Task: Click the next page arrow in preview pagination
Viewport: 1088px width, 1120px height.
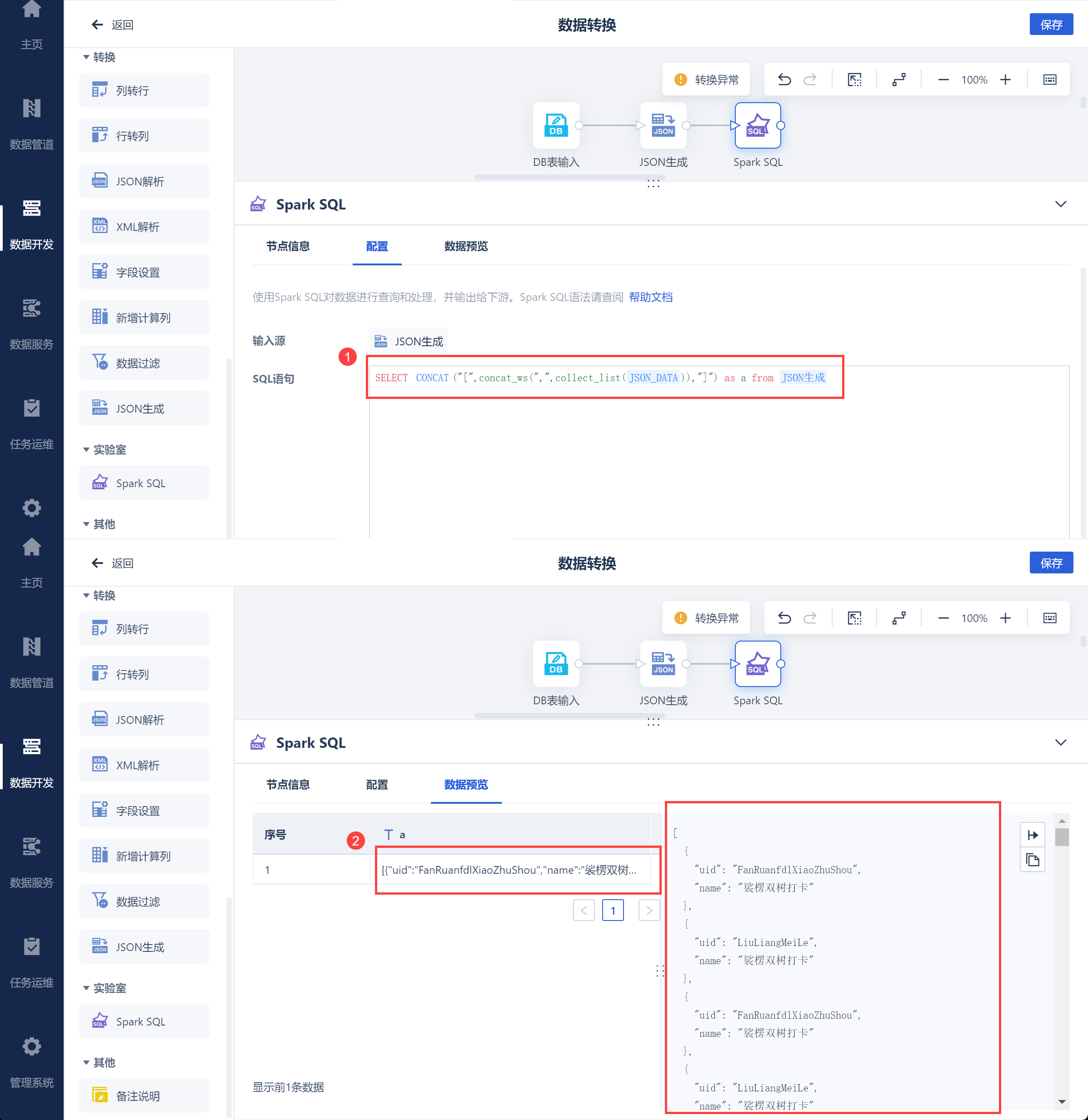Action: point(649,910)
